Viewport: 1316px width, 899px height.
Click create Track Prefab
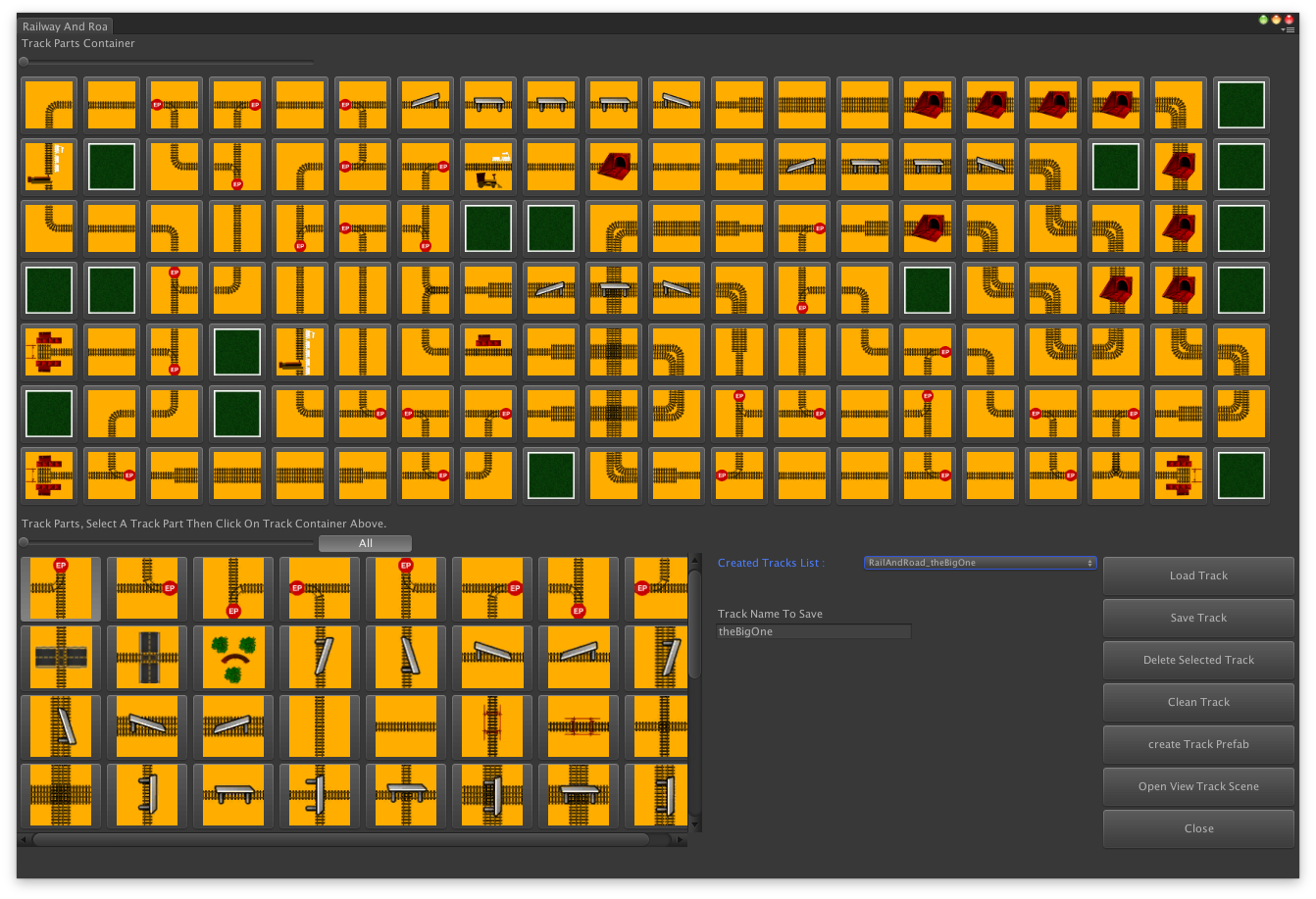[1197, 744]
